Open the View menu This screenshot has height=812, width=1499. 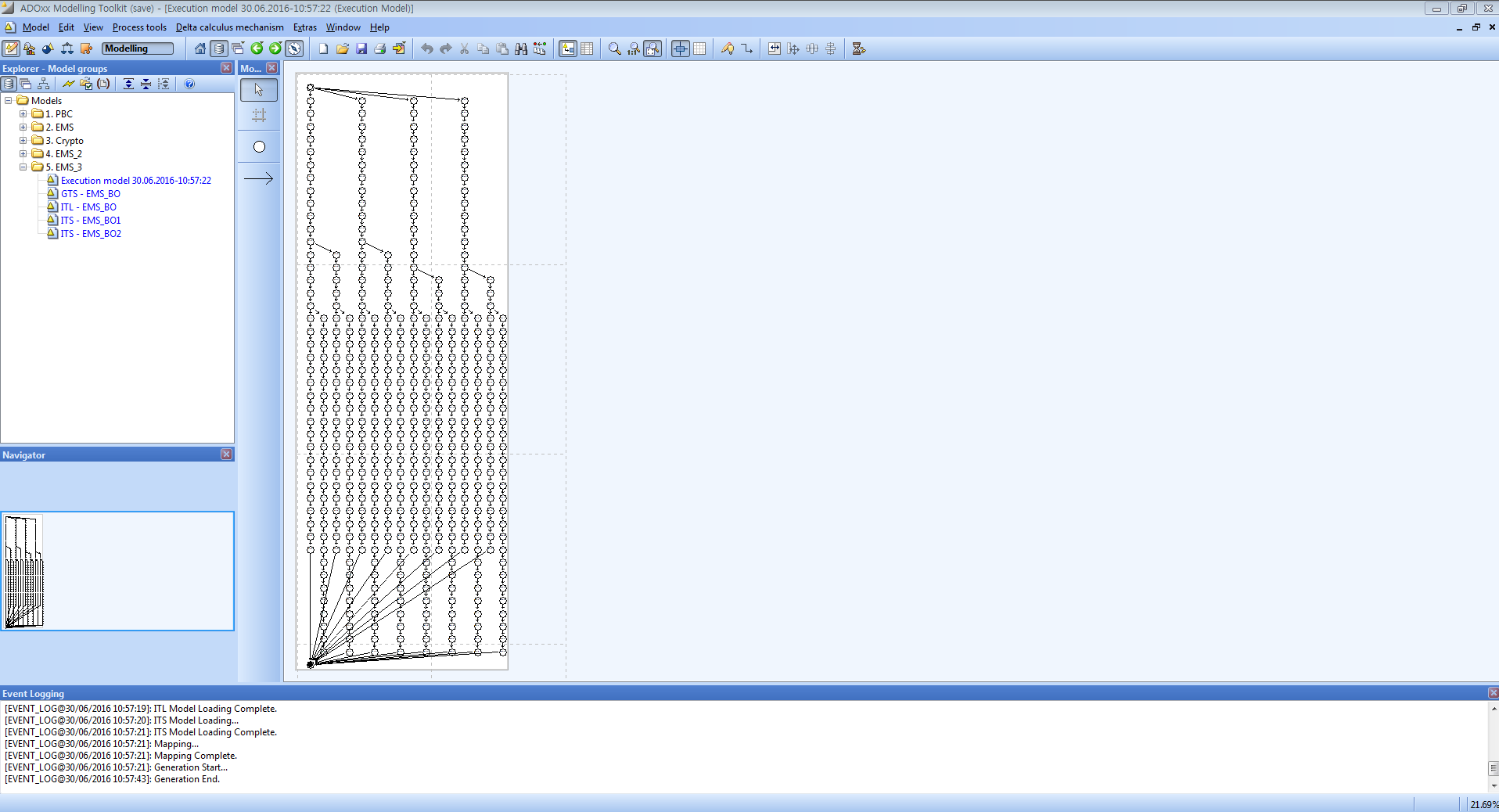(93, 27)
